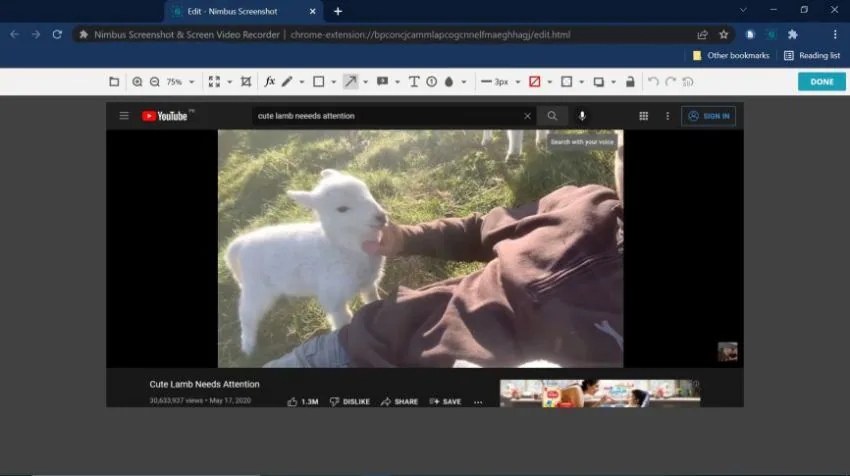Open the Reading list

(812, 55)
